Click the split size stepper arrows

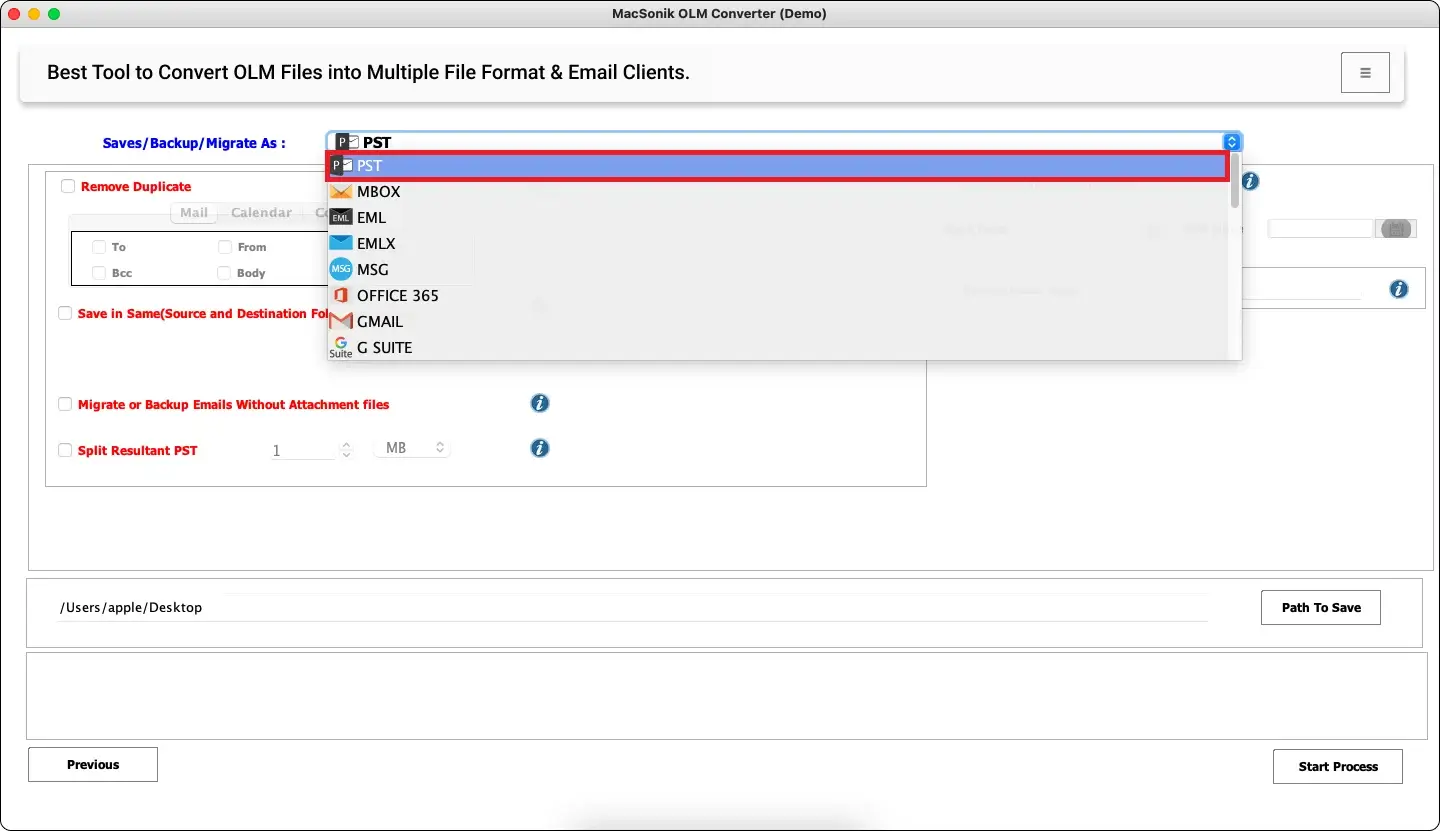[x=346, y=450]
